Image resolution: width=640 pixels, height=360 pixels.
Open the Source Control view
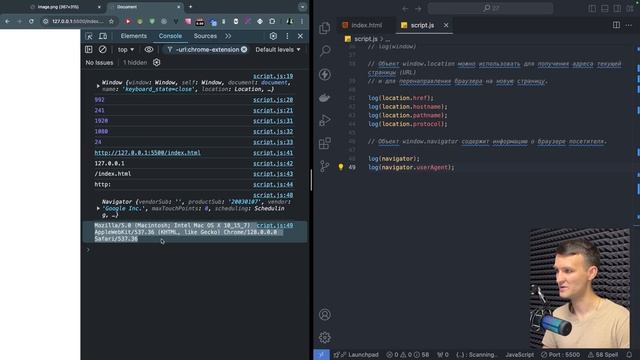click(x=325, y=166)
